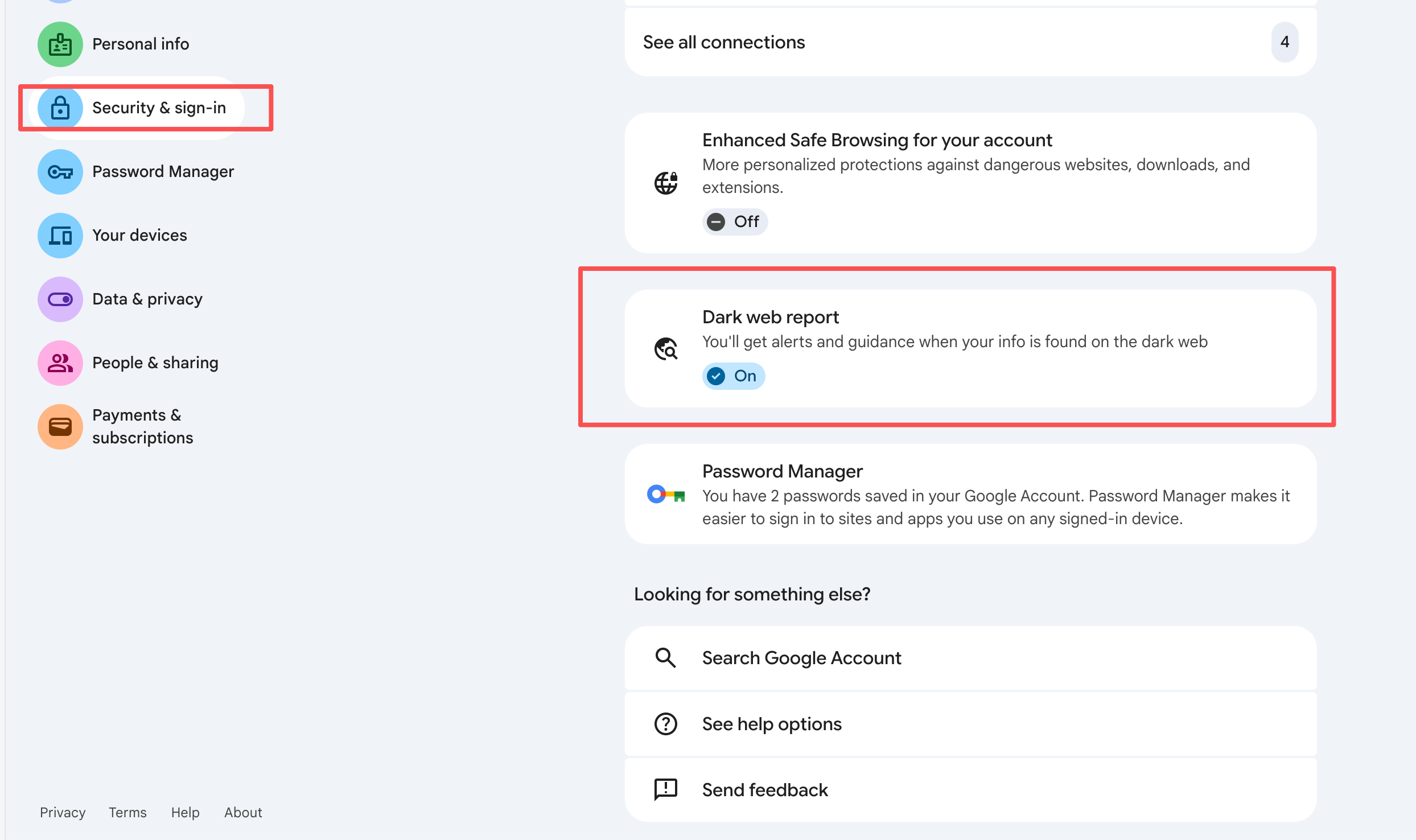The image size is (1416, 840).
Task: Click the Data & privacy toggle-shaped icon
Action: 60,299
